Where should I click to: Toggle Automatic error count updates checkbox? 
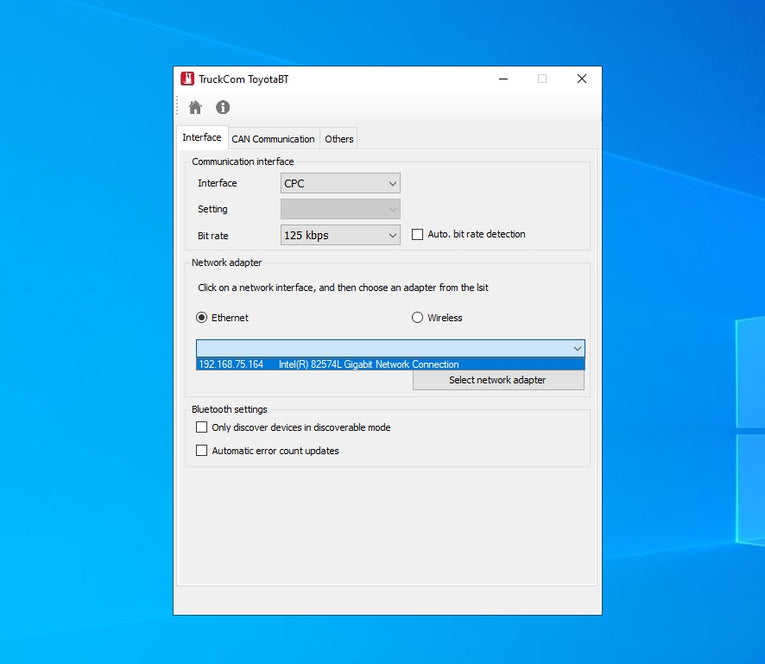point(202,451)
